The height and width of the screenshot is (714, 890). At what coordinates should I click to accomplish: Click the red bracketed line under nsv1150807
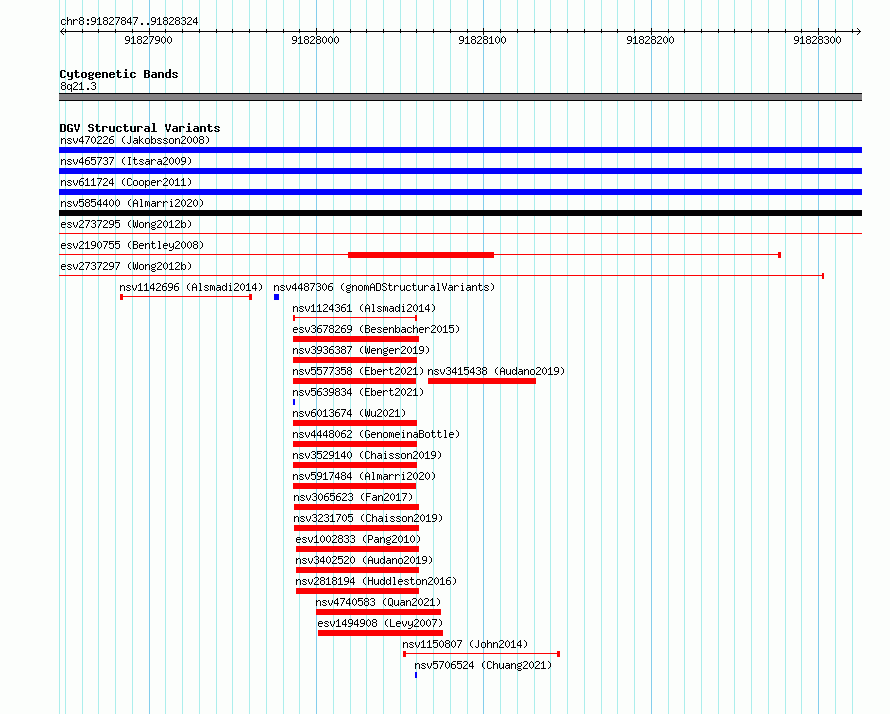481,654
